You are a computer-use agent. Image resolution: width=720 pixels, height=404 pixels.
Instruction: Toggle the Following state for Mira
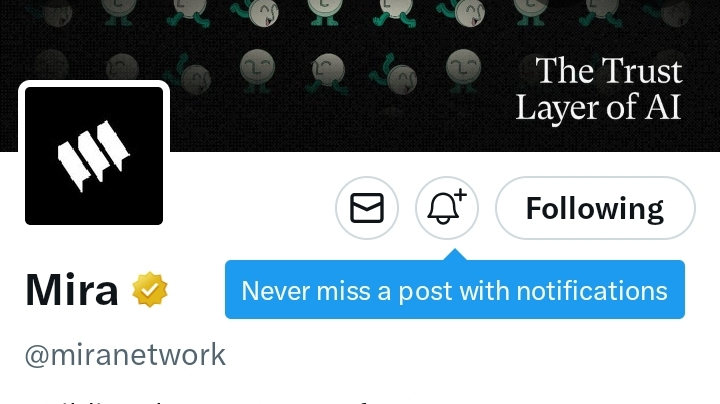[x=595, y=208]
